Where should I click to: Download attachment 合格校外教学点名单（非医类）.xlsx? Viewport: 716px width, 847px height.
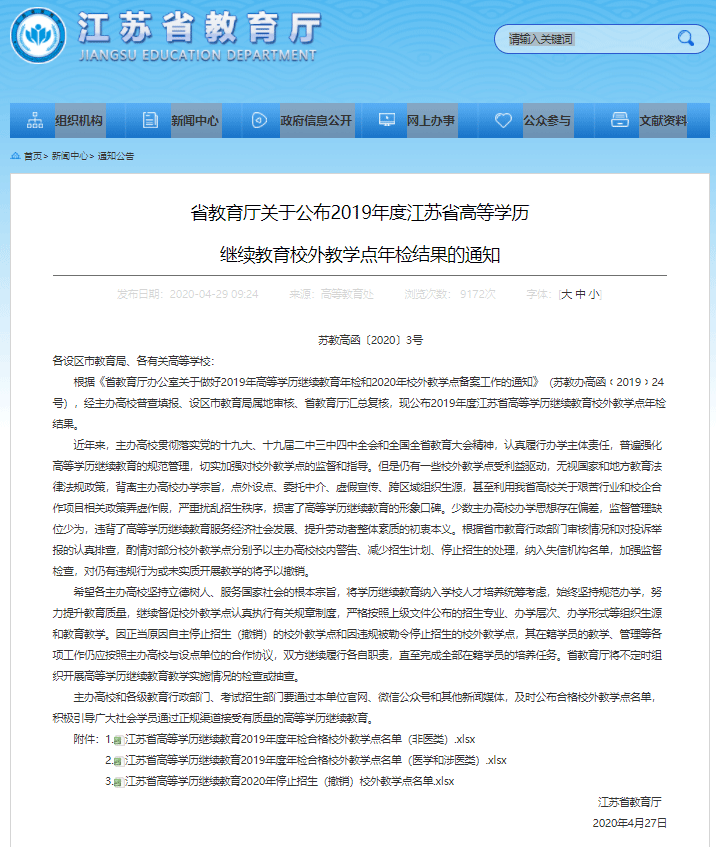[300, 740]
